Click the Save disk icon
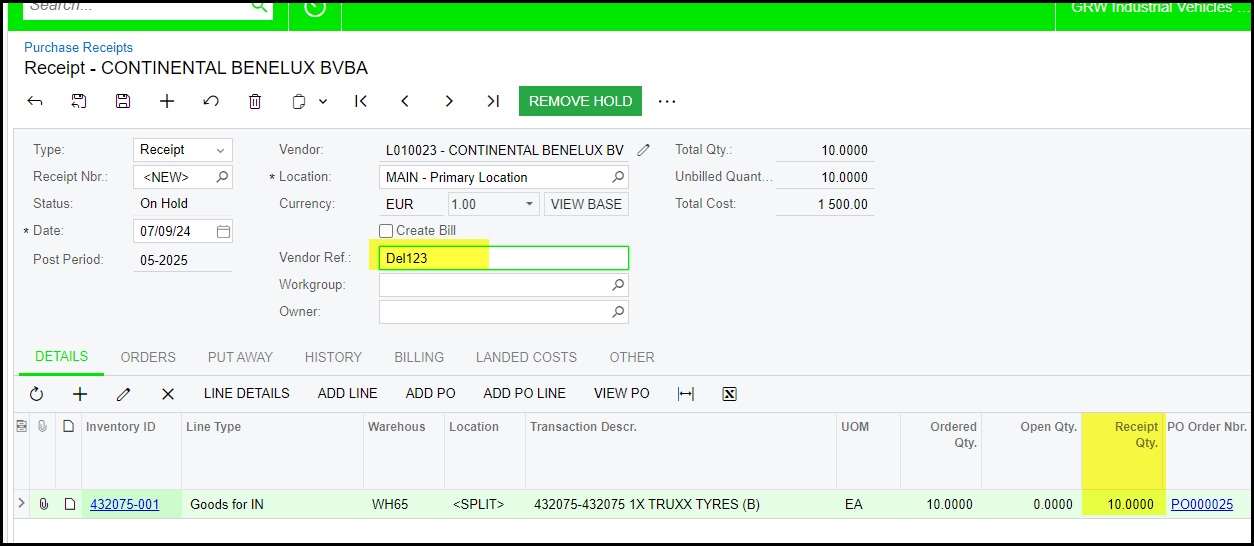 pyautogui.click(x=123, y=101)
